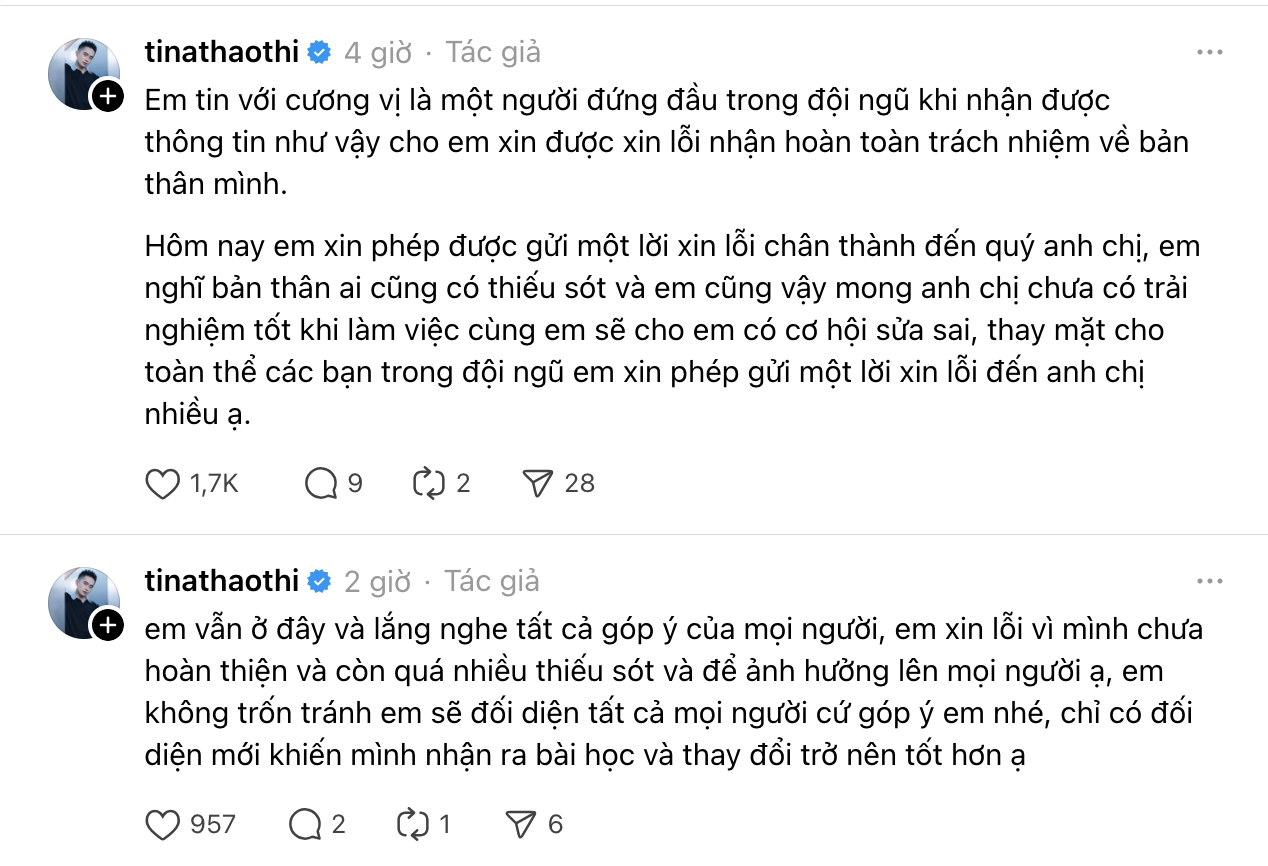Image resolution: width=1268 pixels, height=866 pixels.
Task: Follow author via plus badge on first avatar
Action: pyautogui.click(x=107, y=98)
